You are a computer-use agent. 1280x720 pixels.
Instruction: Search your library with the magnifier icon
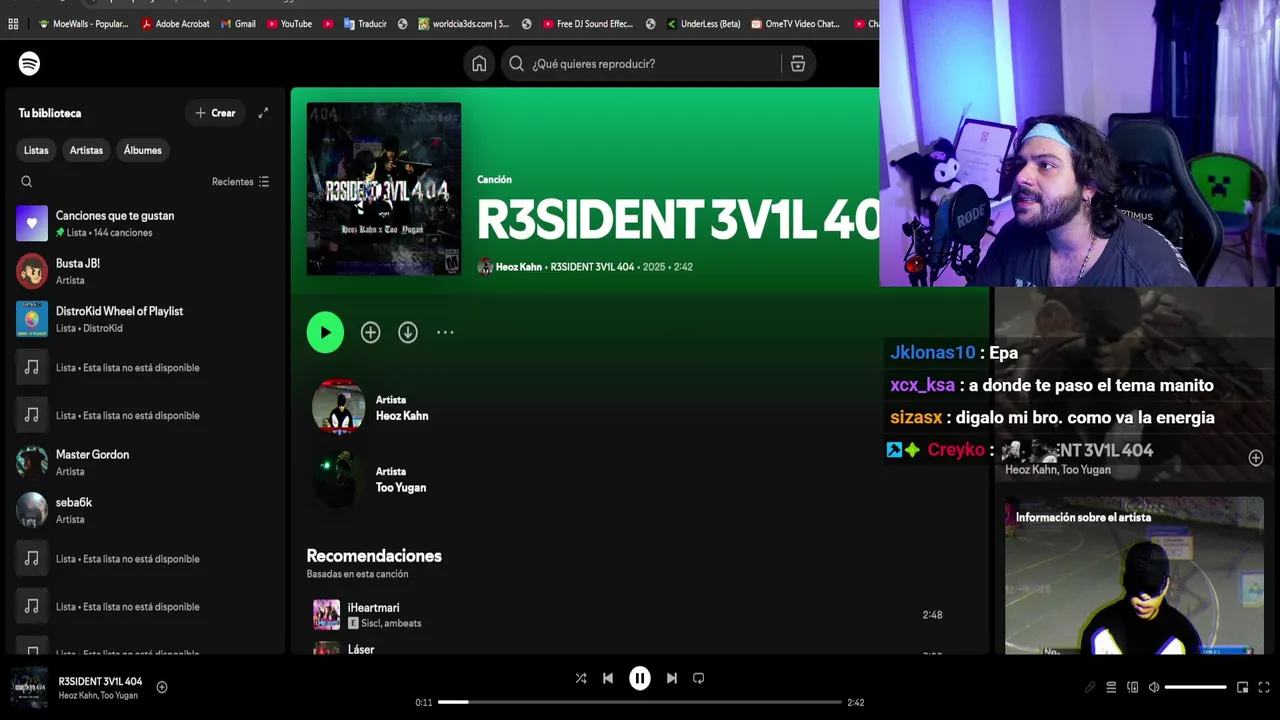(27, 182)
